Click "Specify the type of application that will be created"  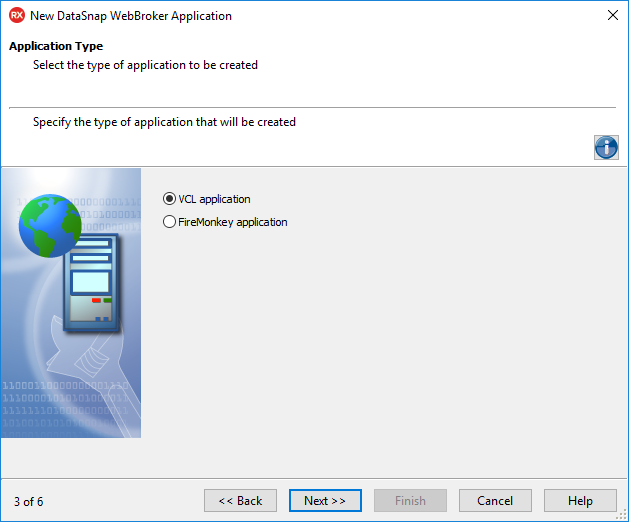tap(164, 122)
